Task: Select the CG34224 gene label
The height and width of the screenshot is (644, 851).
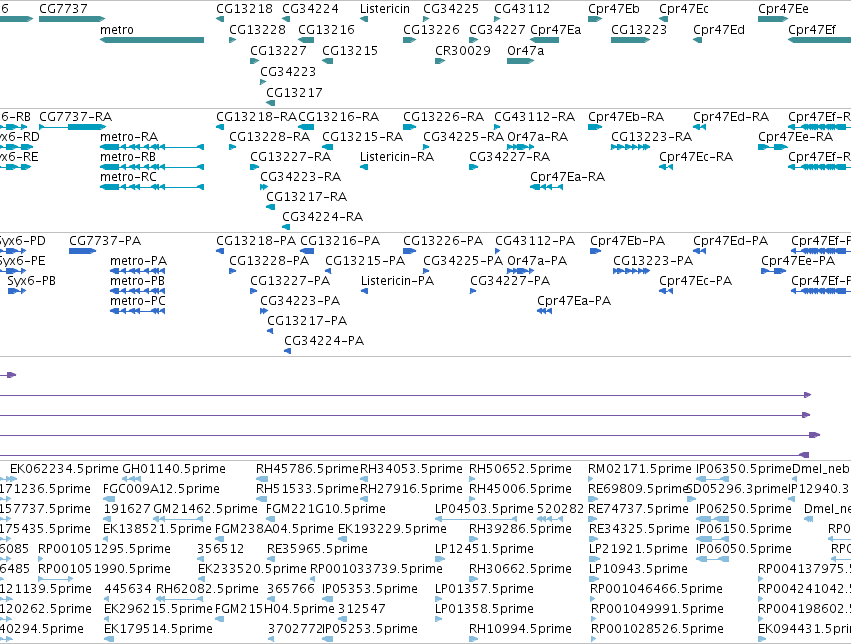Action: 310,9
